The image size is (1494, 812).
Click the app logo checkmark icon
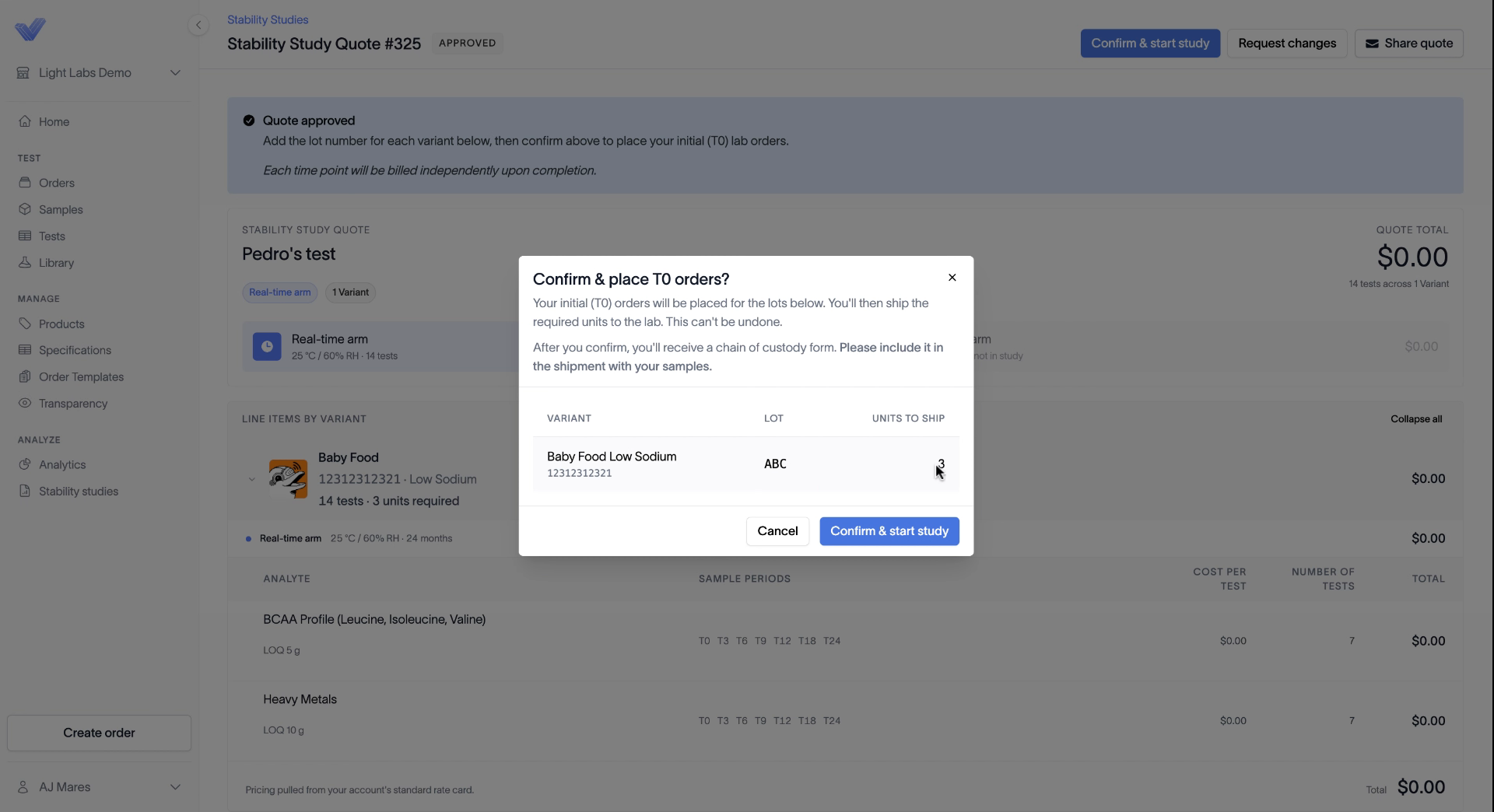[x=30, y=30]
